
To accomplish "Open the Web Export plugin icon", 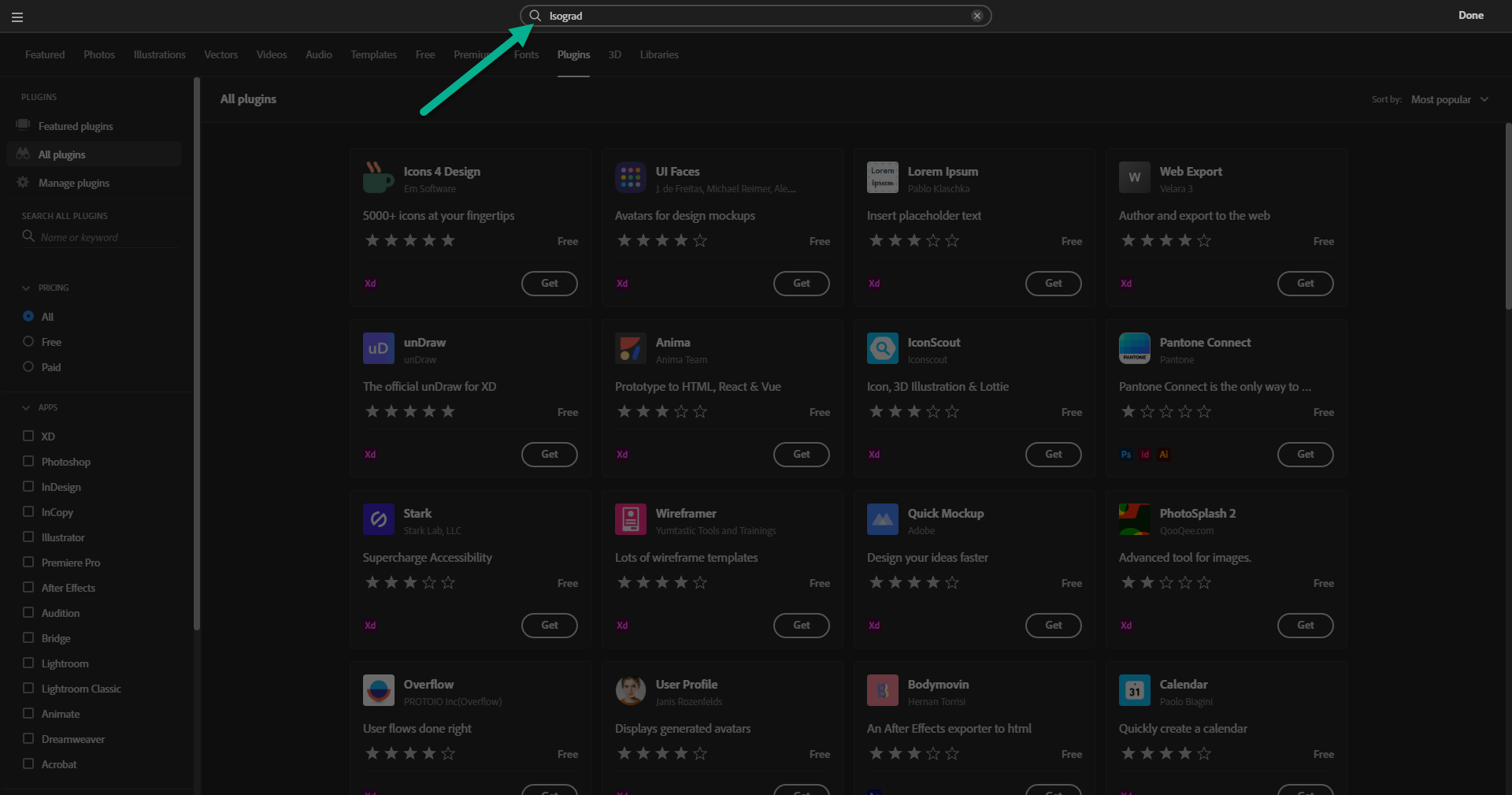I will pyautogui.click(x=1135, y=177).
